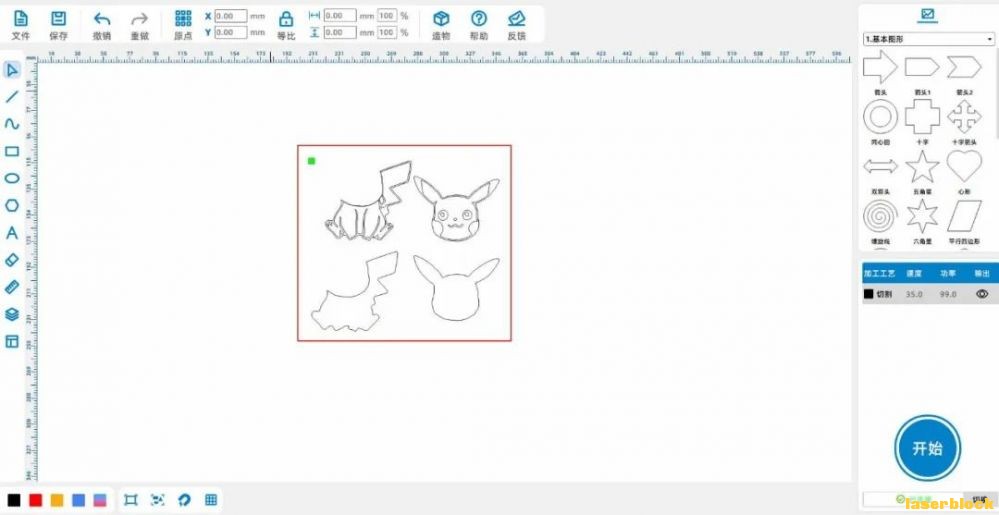The height and width of the screenshot is (515, 999).
Task: Open the 造物 cube icon
Action: 441,19
